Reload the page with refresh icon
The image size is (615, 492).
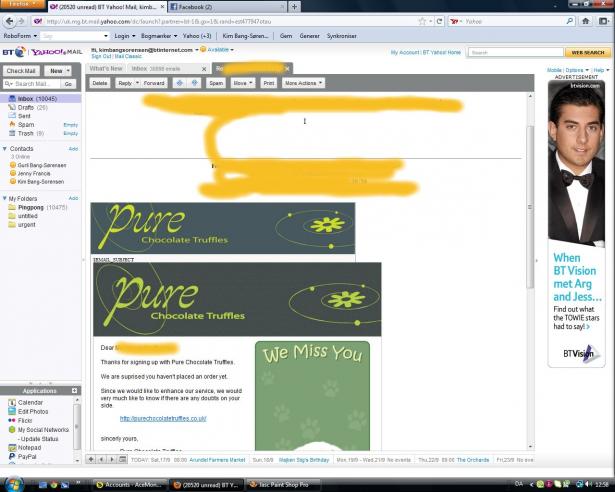click(x=439, y=21)
